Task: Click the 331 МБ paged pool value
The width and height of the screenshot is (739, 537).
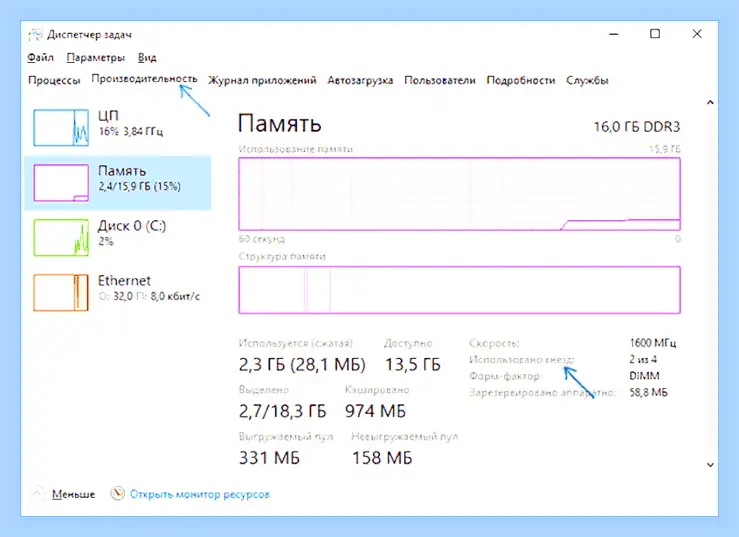Action: coord(269,458)
